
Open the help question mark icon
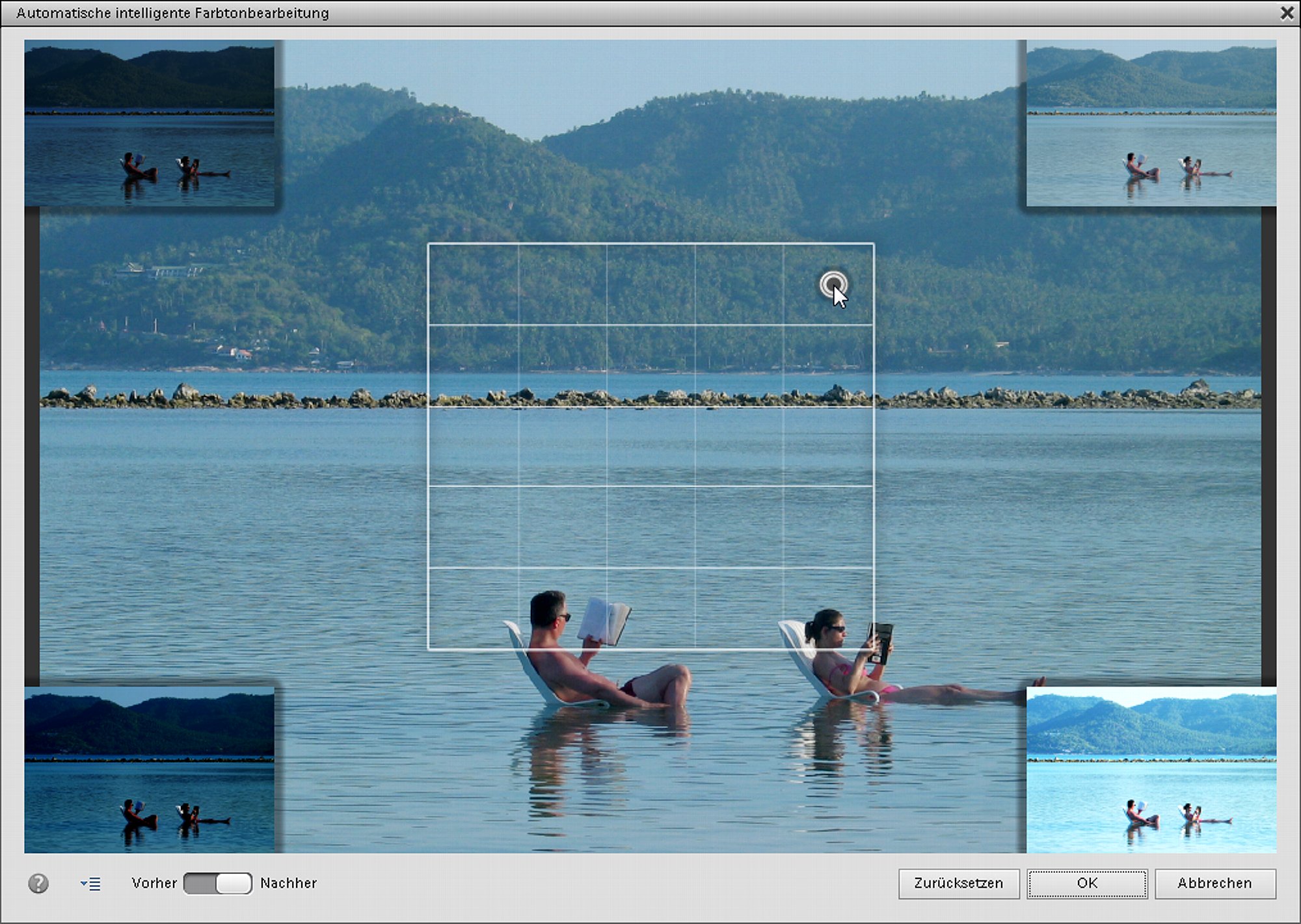click(38, 883)
